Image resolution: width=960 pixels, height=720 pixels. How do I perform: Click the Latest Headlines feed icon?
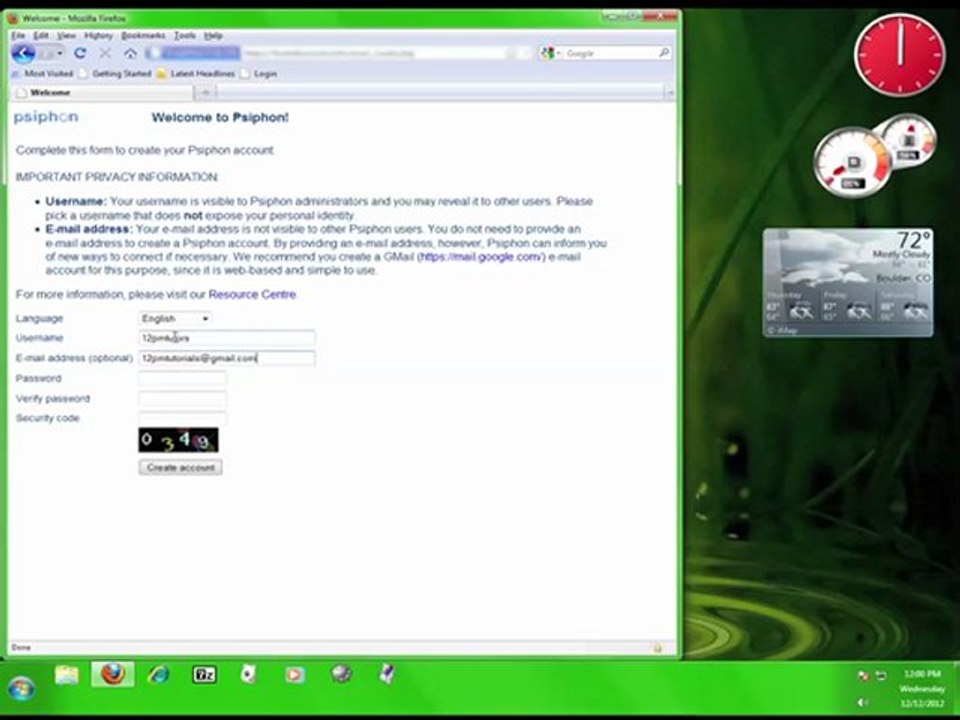pos(162,73)
